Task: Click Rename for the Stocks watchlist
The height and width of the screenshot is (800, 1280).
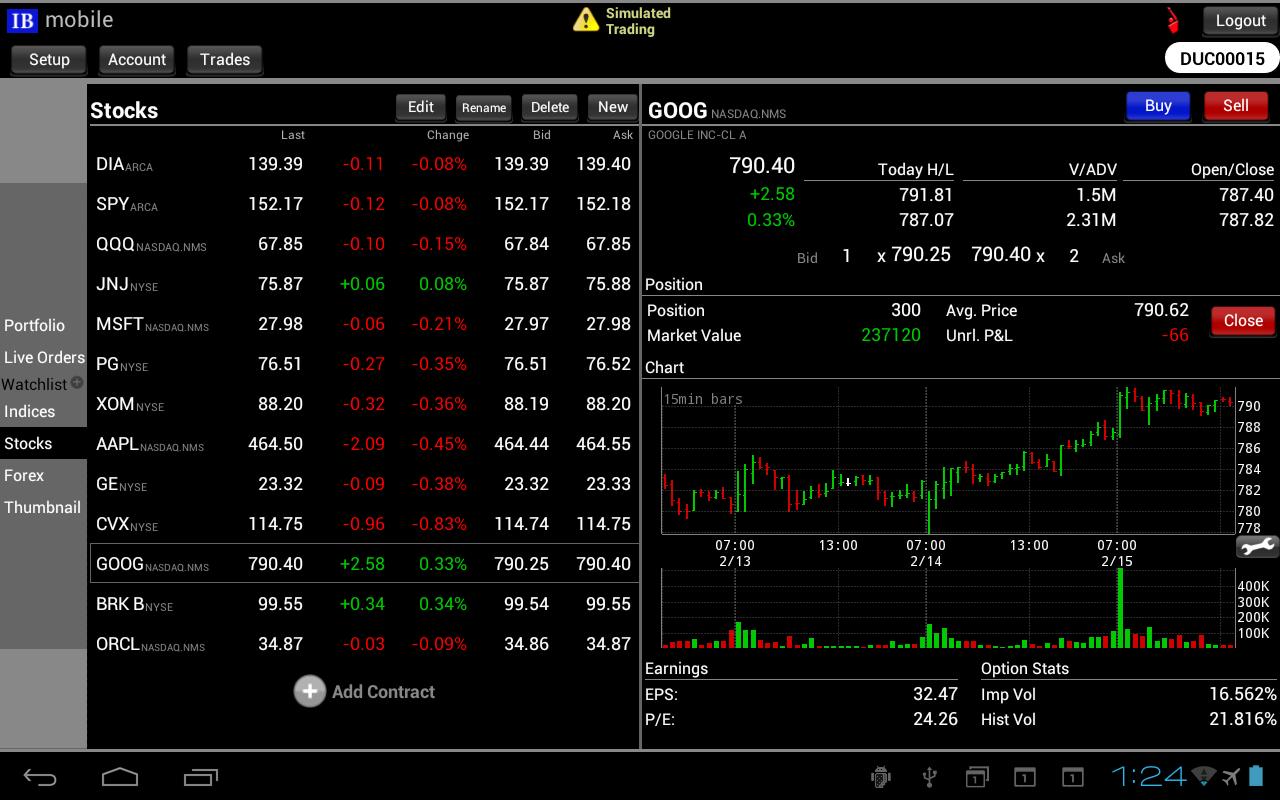Action: click(x=484, y=107)
